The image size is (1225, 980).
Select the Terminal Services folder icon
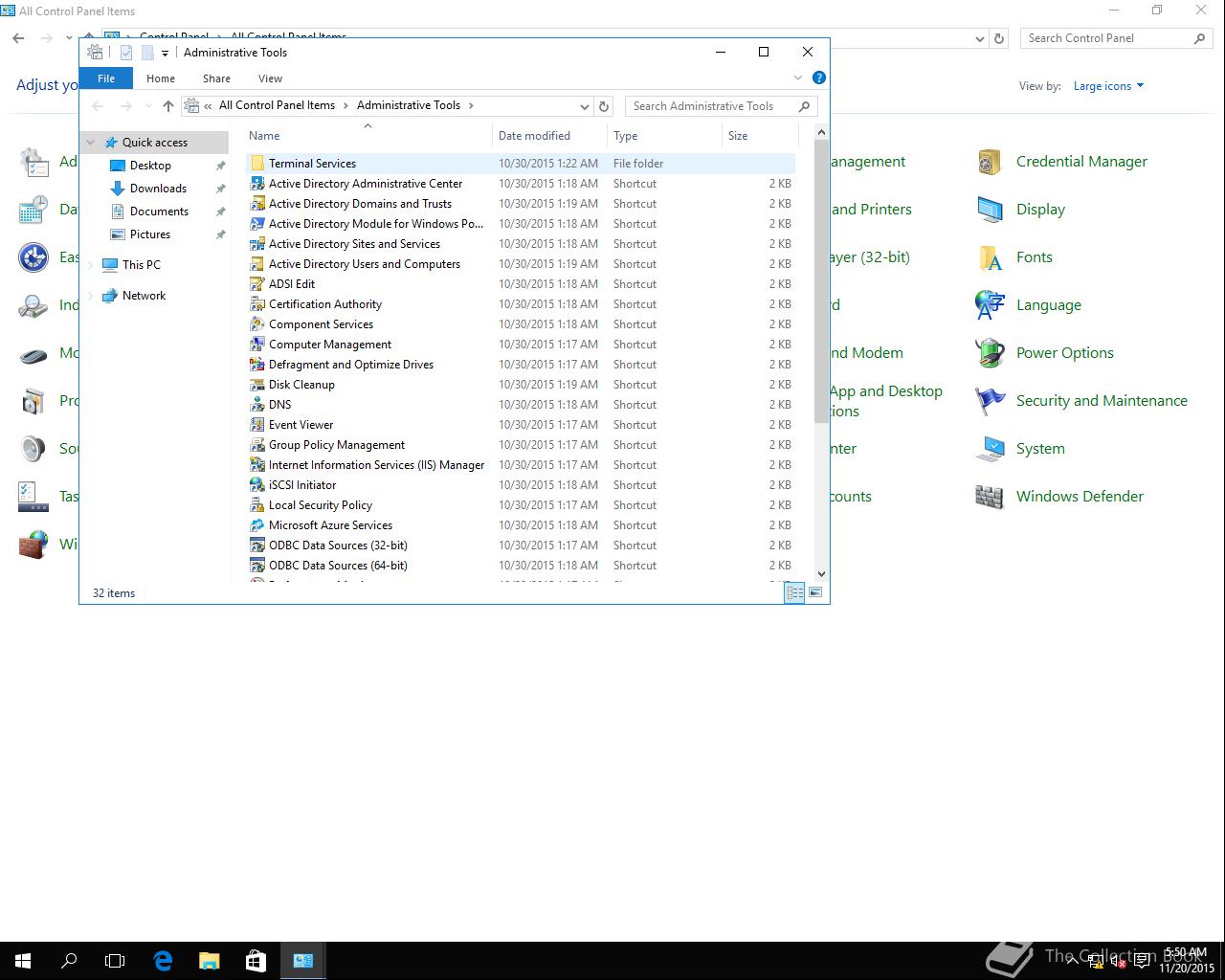pyautogui.click(x=256, y=164)
